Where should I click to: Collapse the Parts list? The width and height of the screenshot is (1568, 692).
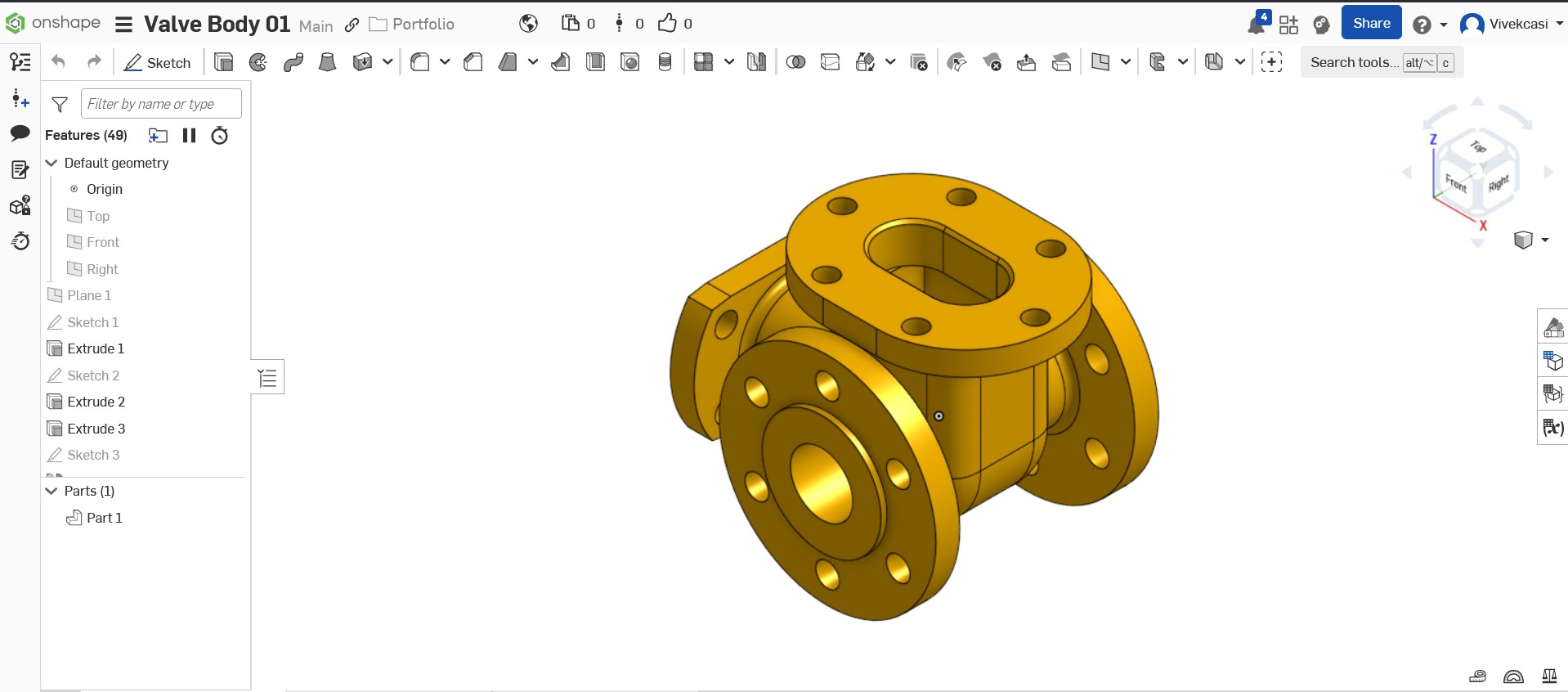coord(52,491)
